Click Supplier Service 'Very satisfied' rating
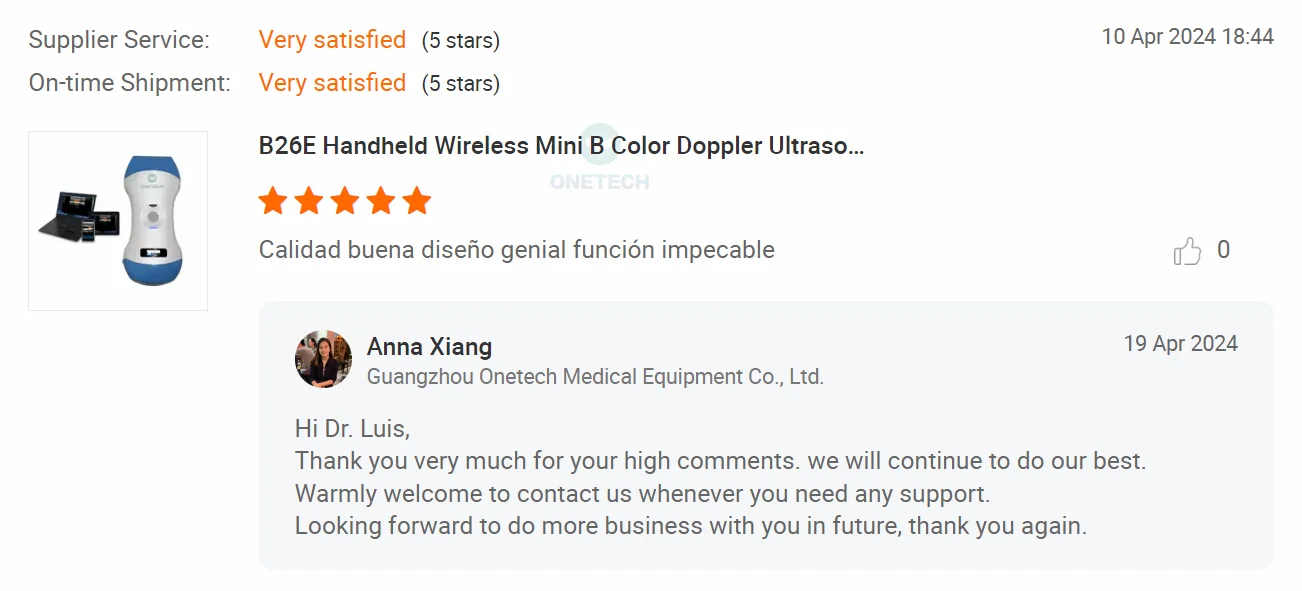Image resolution: width=1302 pixels, height=591 pixels. (332, 40)
